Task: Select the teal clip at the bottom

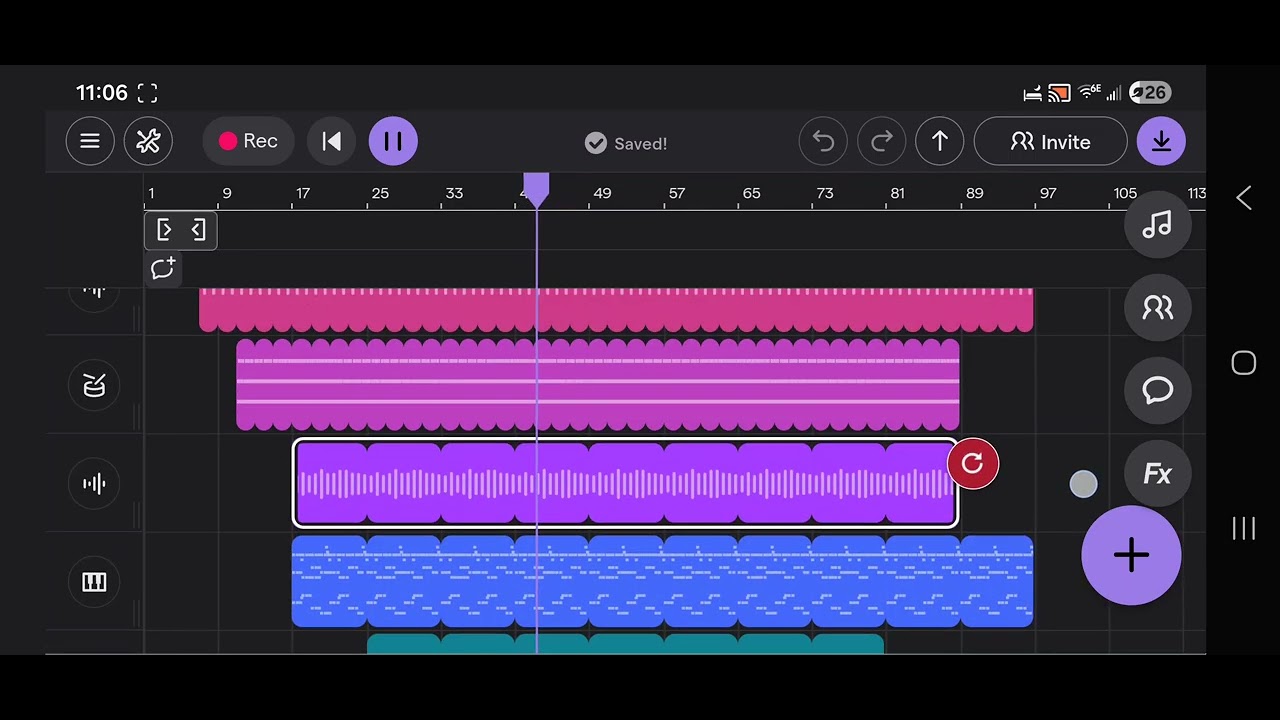Action: click(625, 643)
